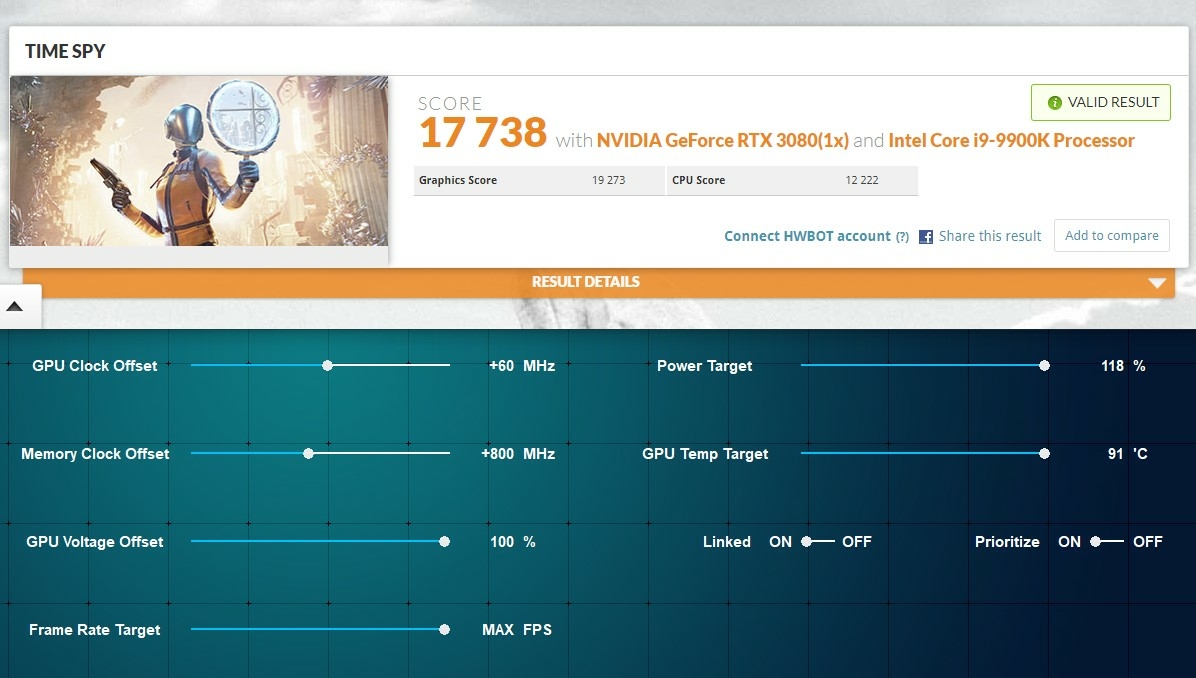Click Share this result link
Viewport: 1196px width, 678px height.
click(989, 236)
